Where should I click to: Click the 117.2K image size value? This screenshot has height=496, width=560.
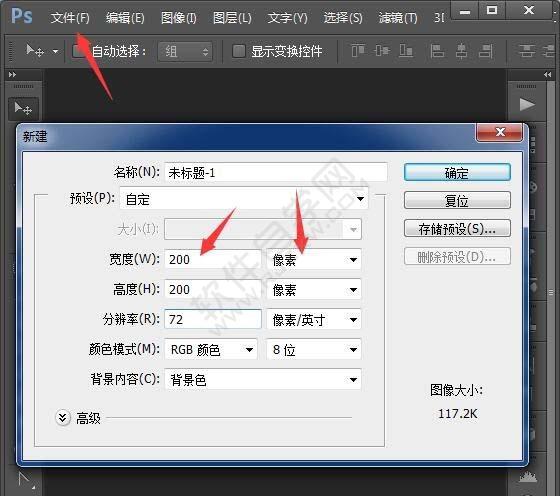(x=458, y=414)
